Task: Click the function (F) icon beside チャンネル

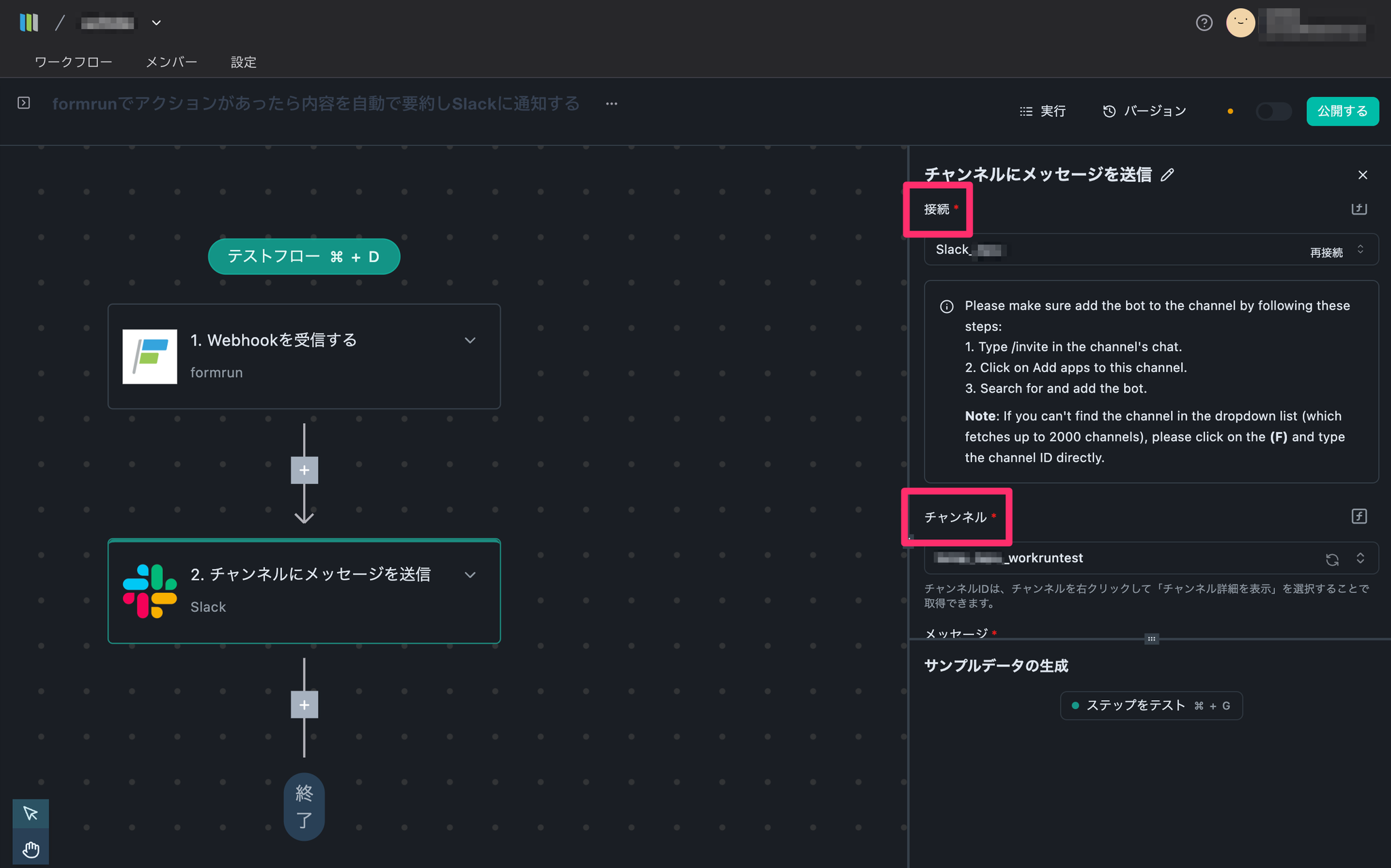Action: click(x=1358, y=516)
